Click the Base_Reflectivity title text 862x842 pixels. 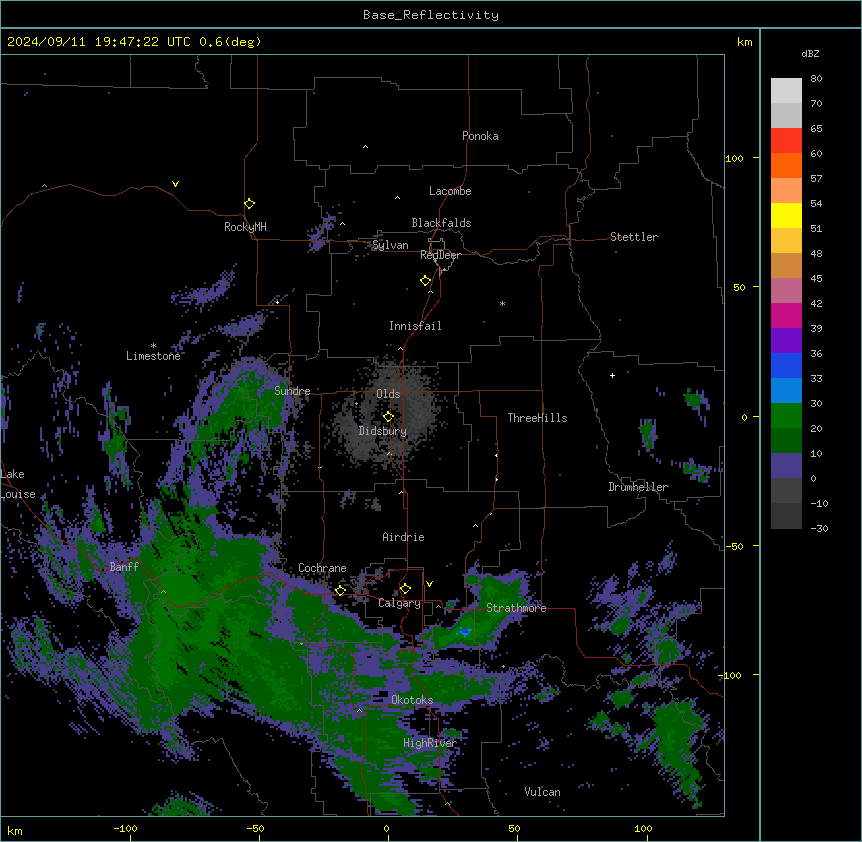431,15
